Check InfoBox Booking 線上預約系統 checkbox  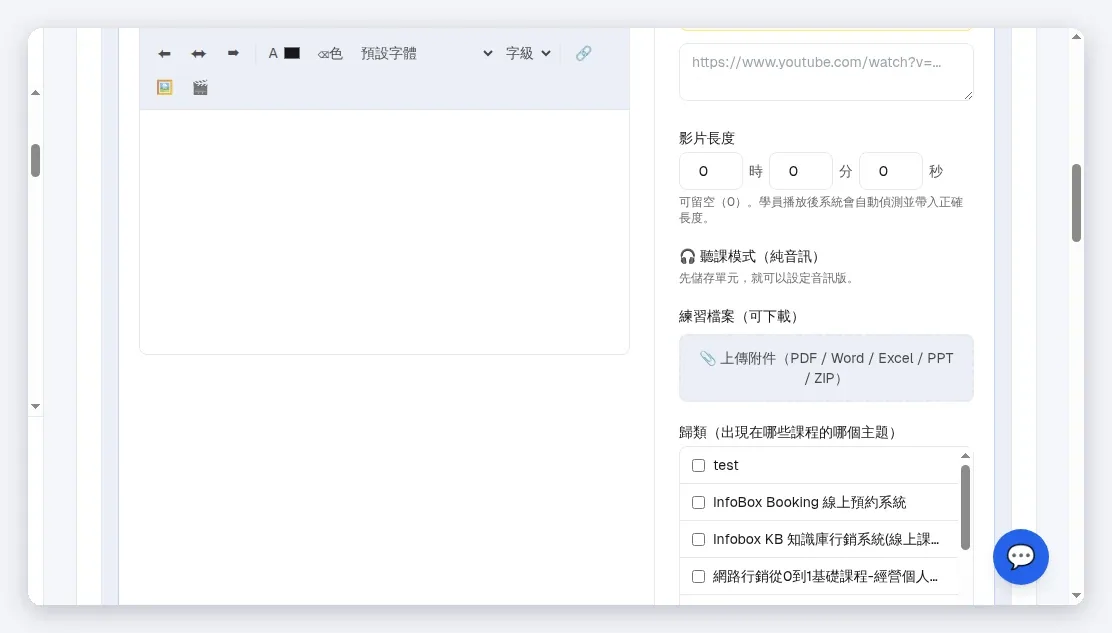699,503
